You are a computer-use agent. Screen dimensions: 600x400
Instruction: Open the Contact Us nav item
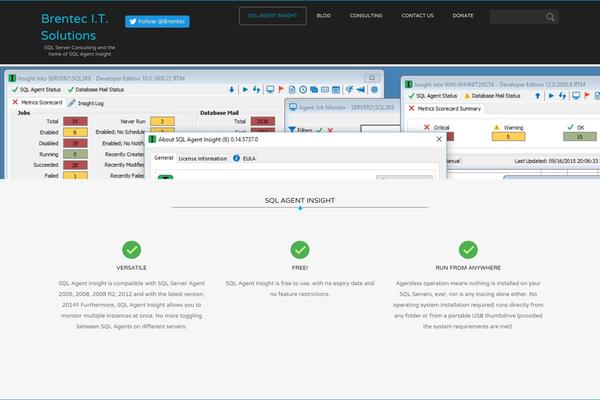click(417, 16)
